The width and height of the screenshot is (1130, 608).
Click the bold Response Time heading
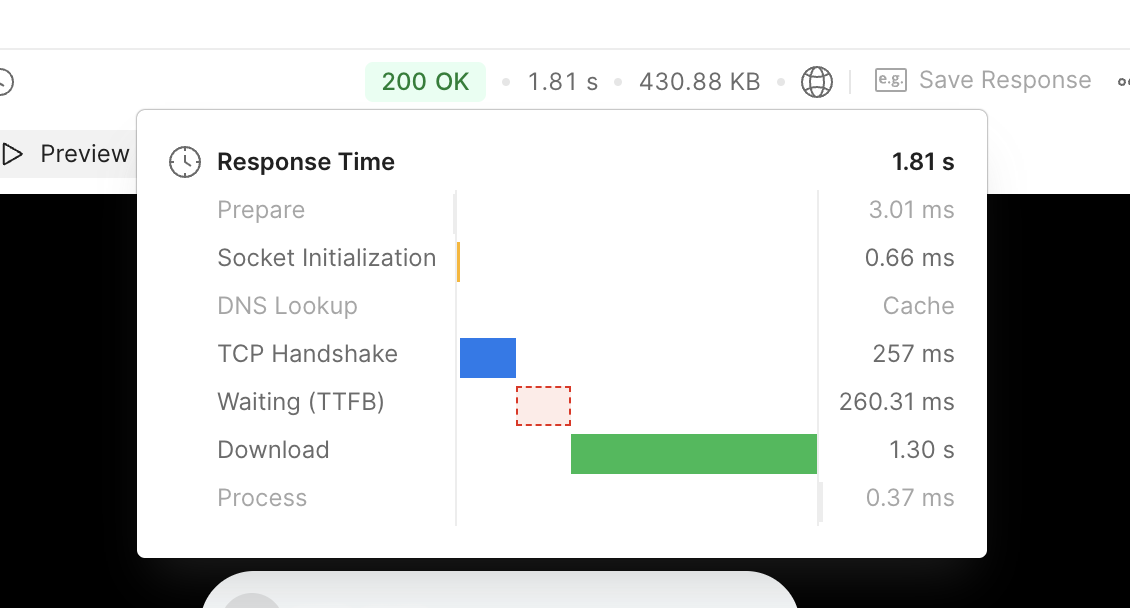click(306, 162)
